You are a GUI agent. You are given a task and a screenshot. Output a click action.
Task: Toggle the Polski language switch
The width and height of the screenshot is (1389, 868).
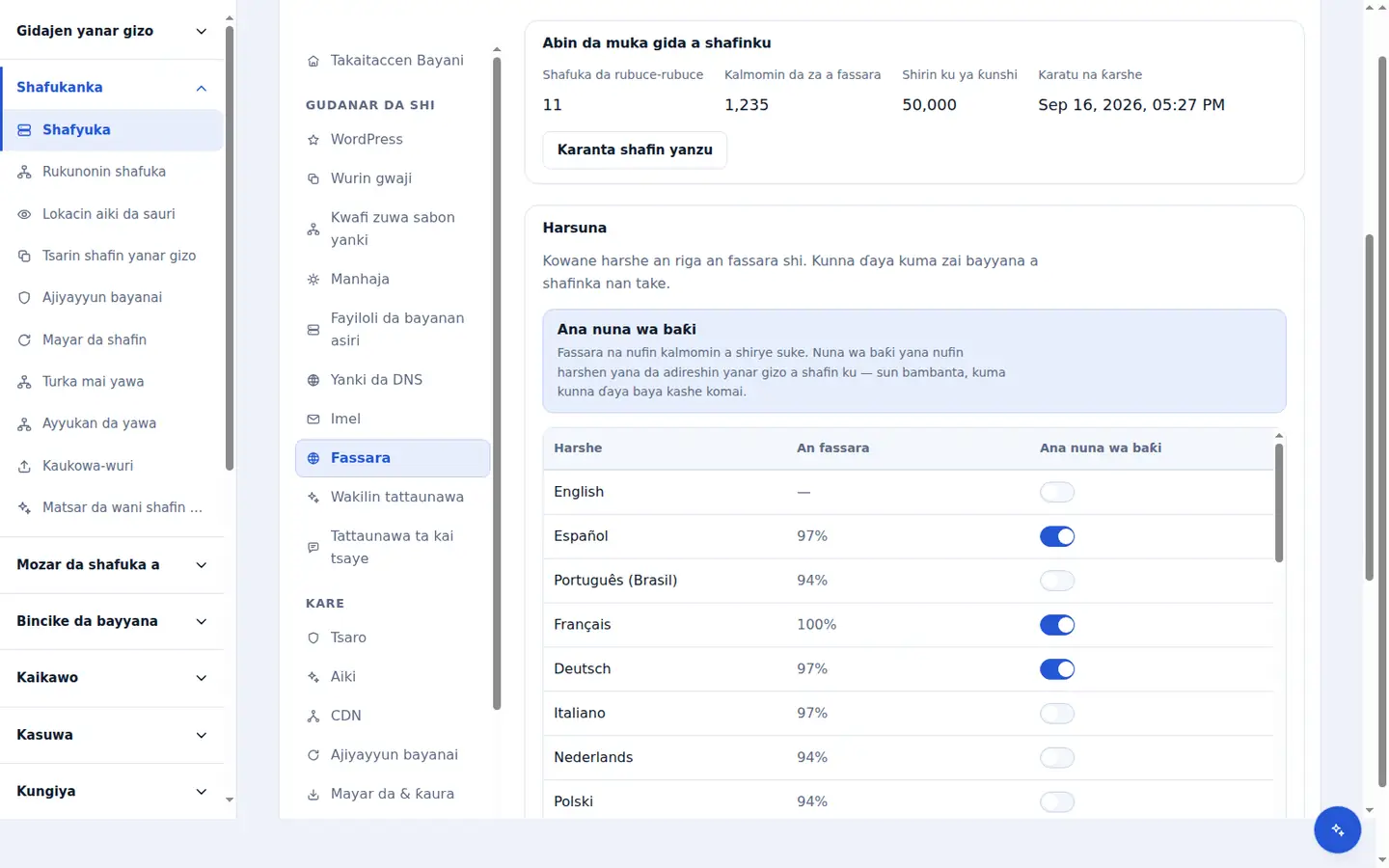pyautogui.click(x=1057, y=802)
